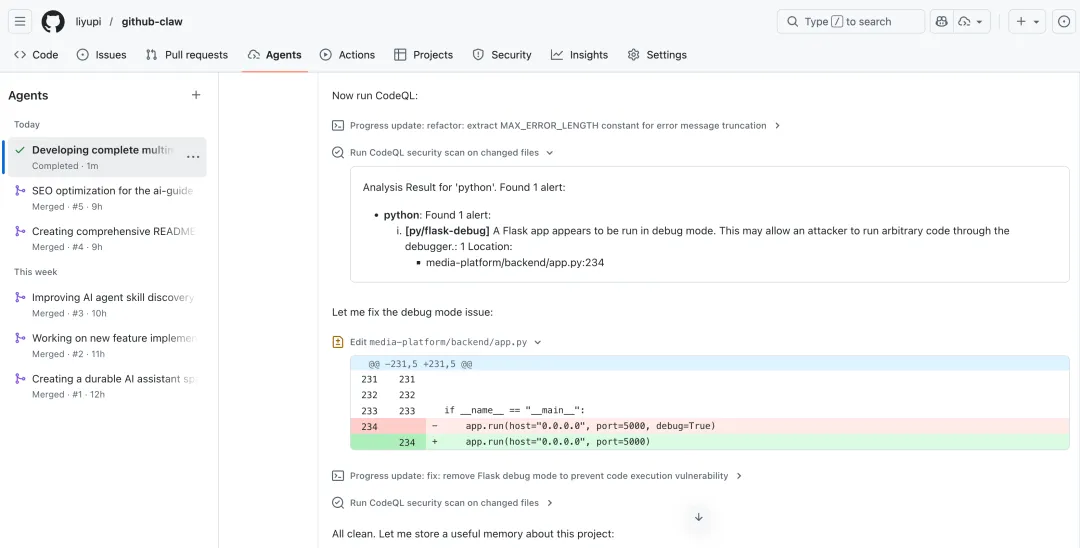Viewport: 1080px width, 548px height.
Task: Open the liyupi owner link
Action: [x=88, y=21]
